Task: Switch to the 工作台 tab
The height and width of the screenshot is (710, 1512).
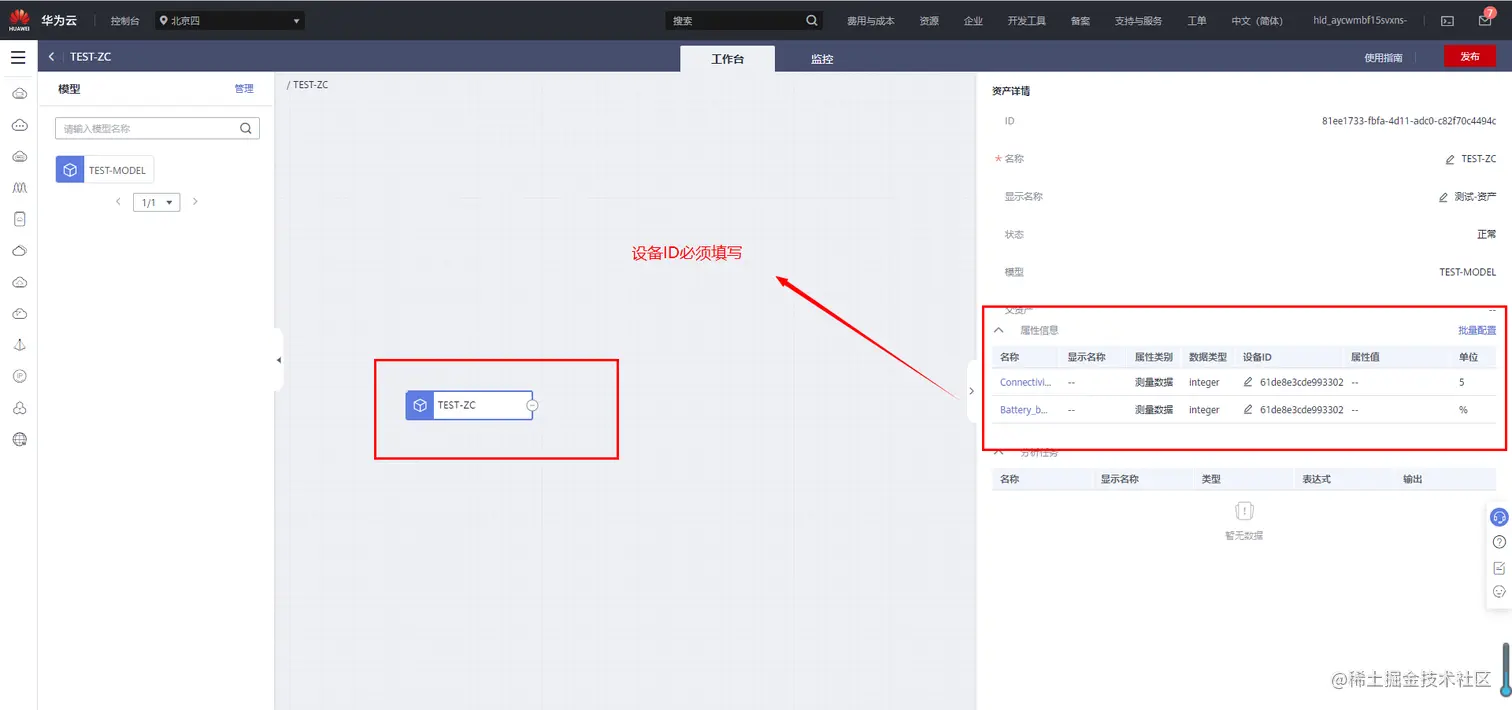Action: [x=728, y=59]
